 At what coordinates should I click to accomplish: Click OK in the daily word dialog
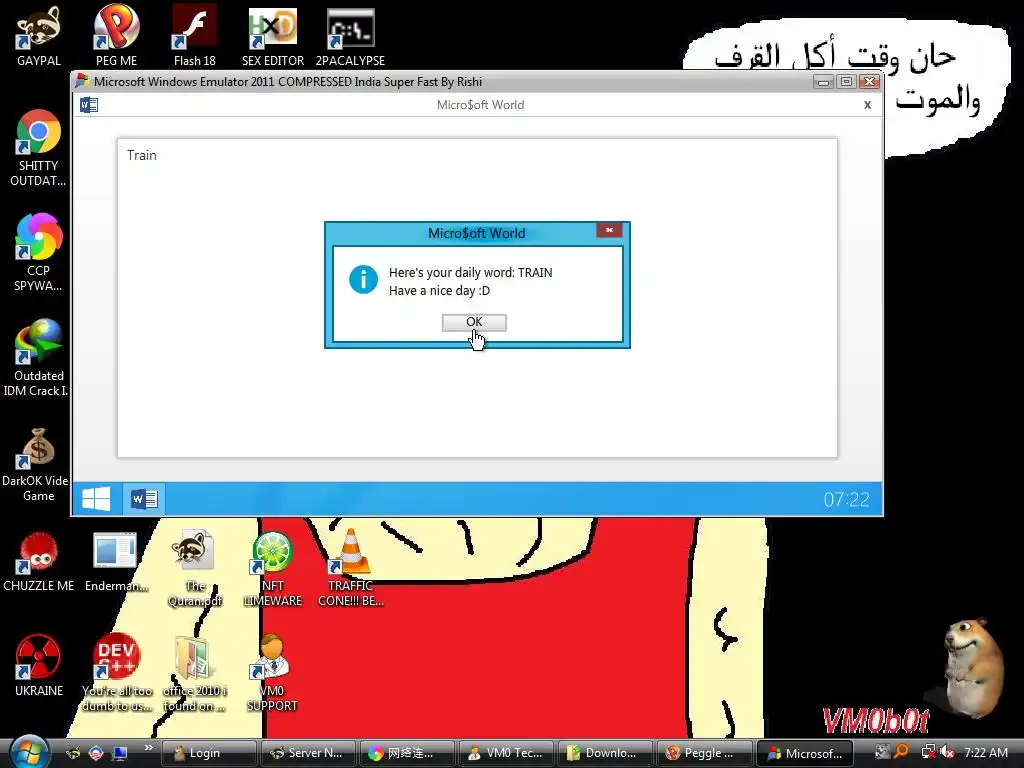coord(473,322)
